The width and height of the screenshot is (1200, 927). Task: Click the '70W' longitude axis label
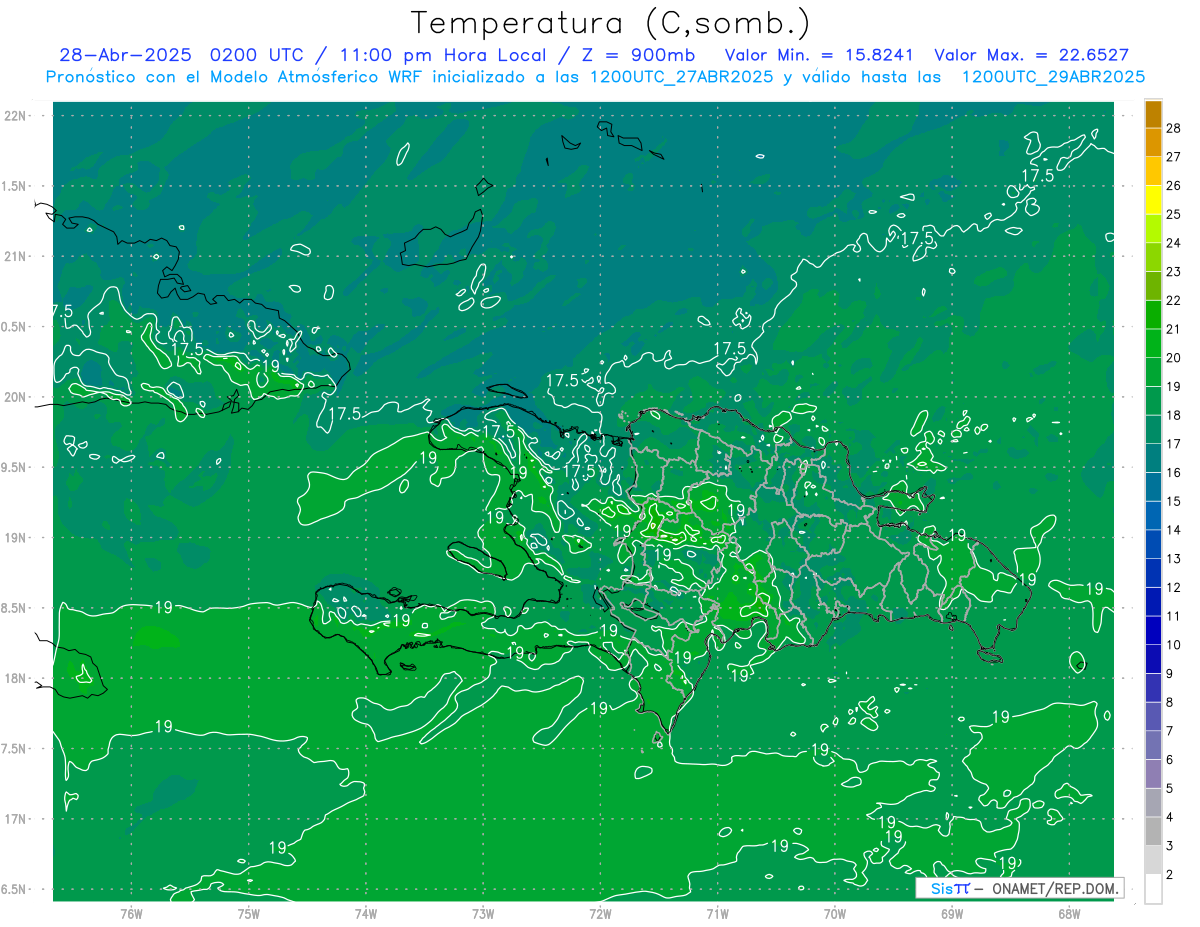(834, 913)
